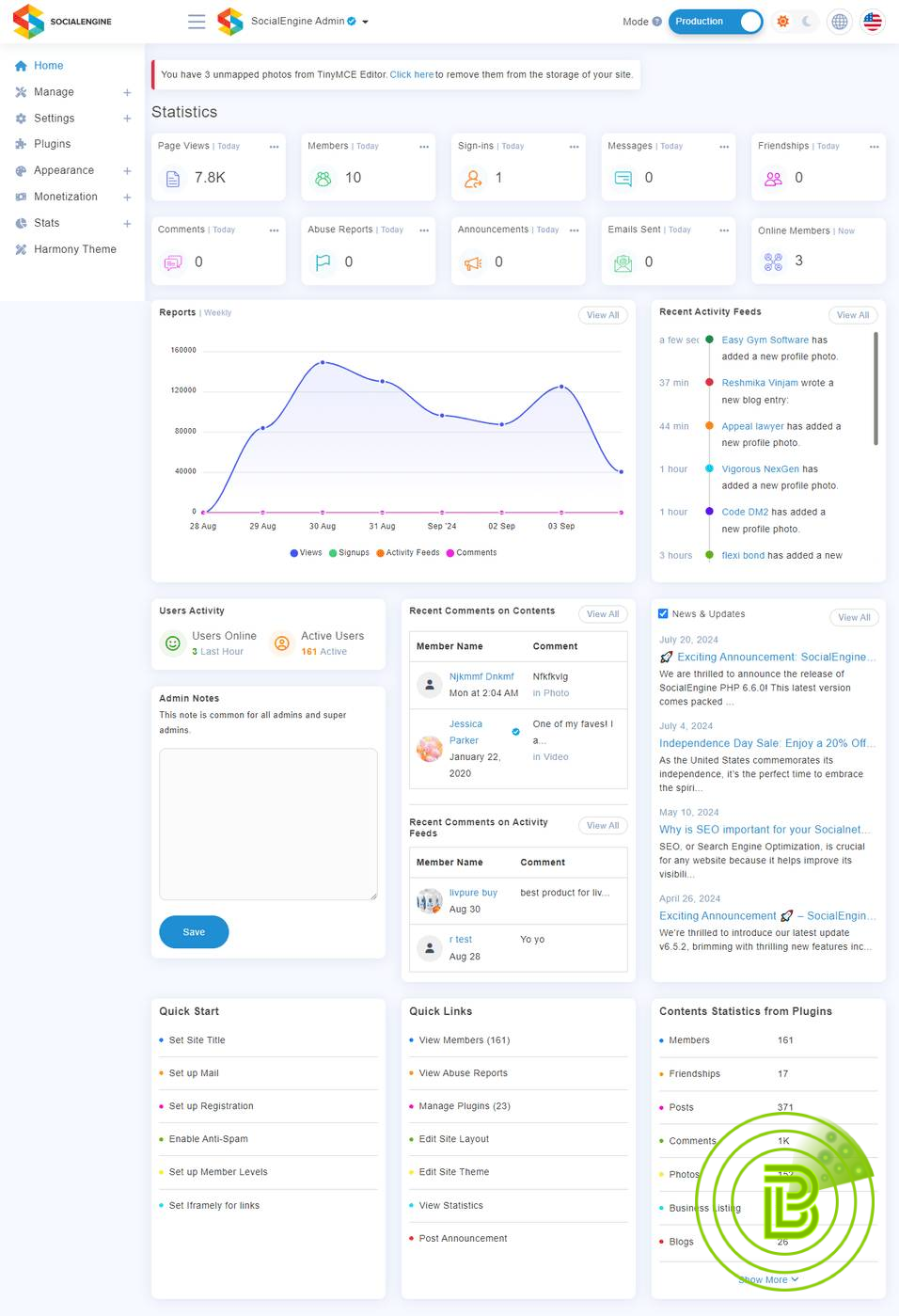Viewport: 899px width, 1316px height.
Task: Click the Online Members icon
Action: tap(773, 262)
